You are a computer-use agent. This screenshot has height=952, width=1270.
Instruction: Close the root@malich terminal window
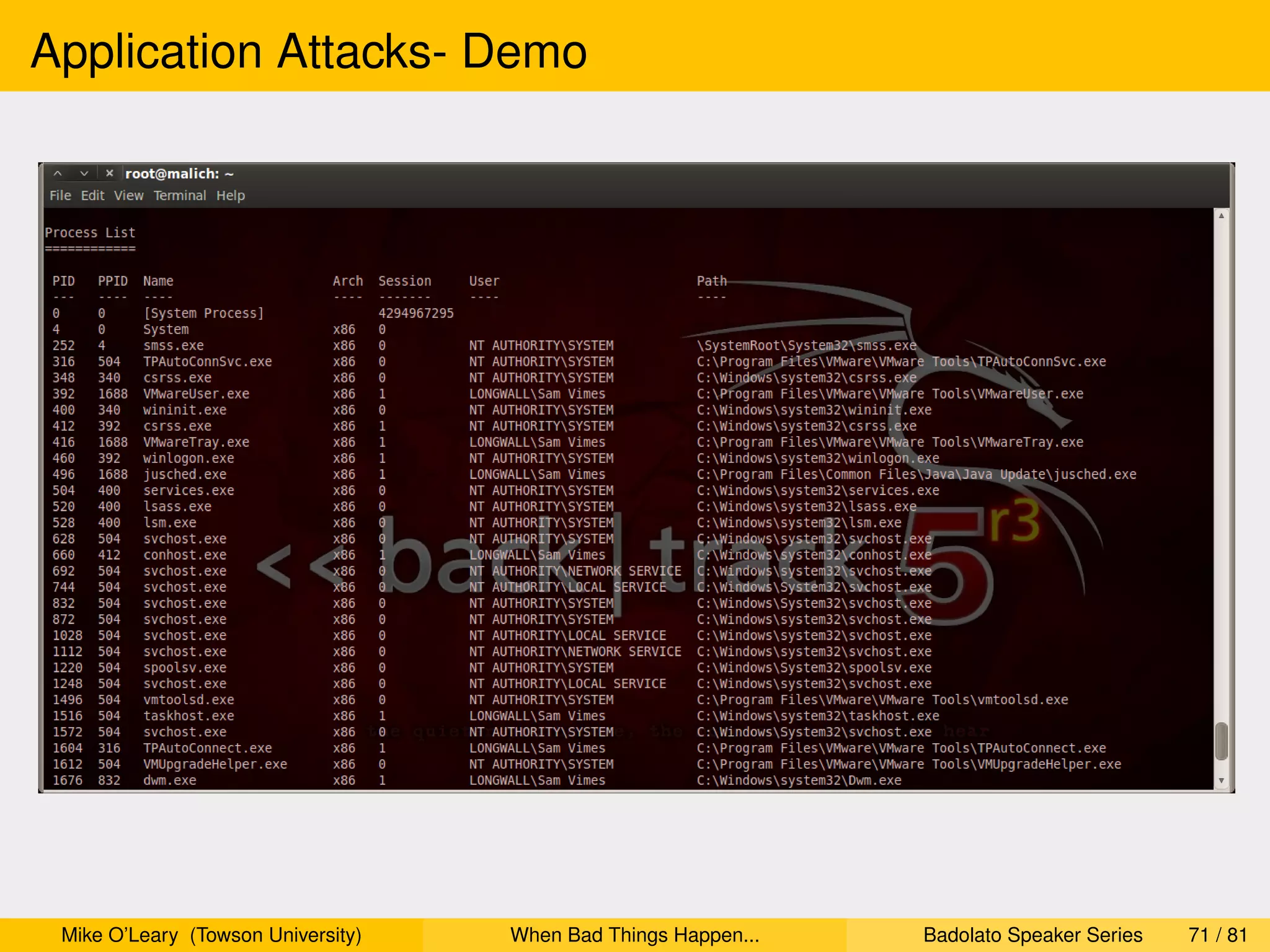coord(110,174)
